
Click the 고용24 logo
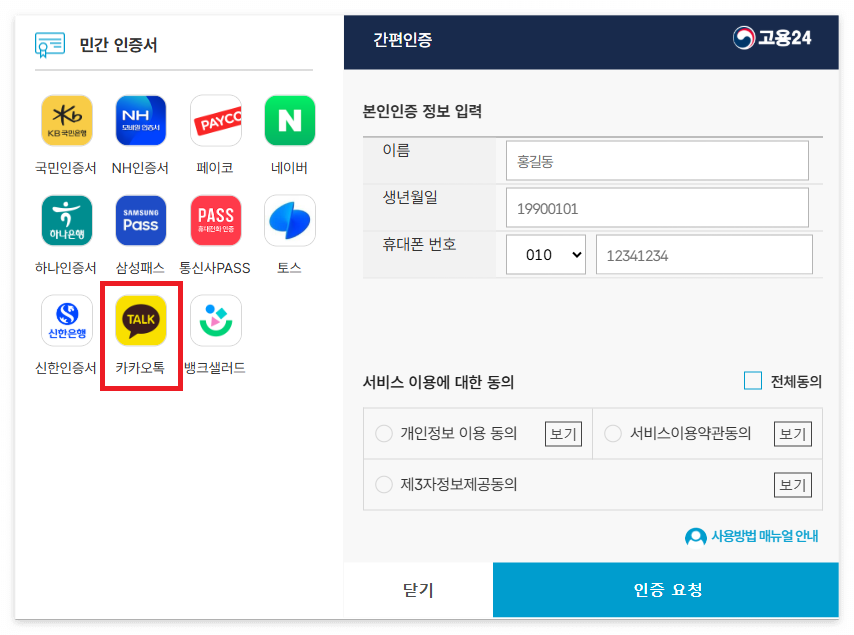click(x=772, y=38)
